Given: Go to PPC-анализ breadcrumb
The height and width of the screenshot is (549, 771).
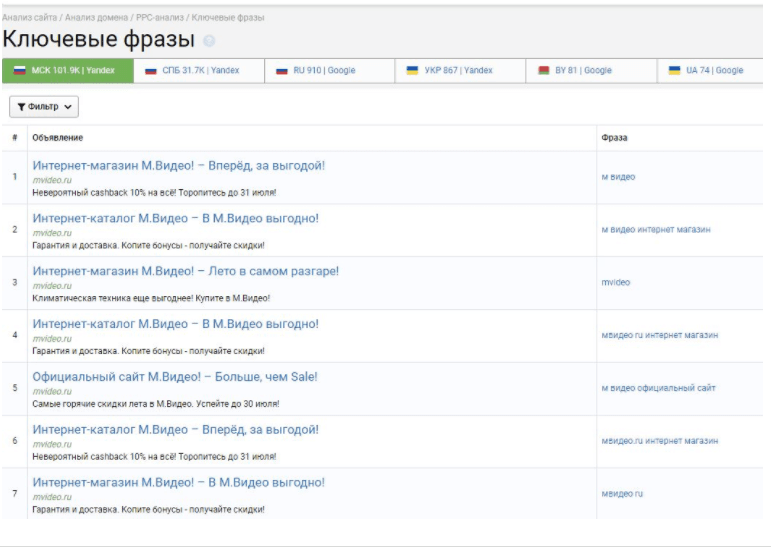Looking at the screenshot, I should pyautogui.click(x=160, y=18).
